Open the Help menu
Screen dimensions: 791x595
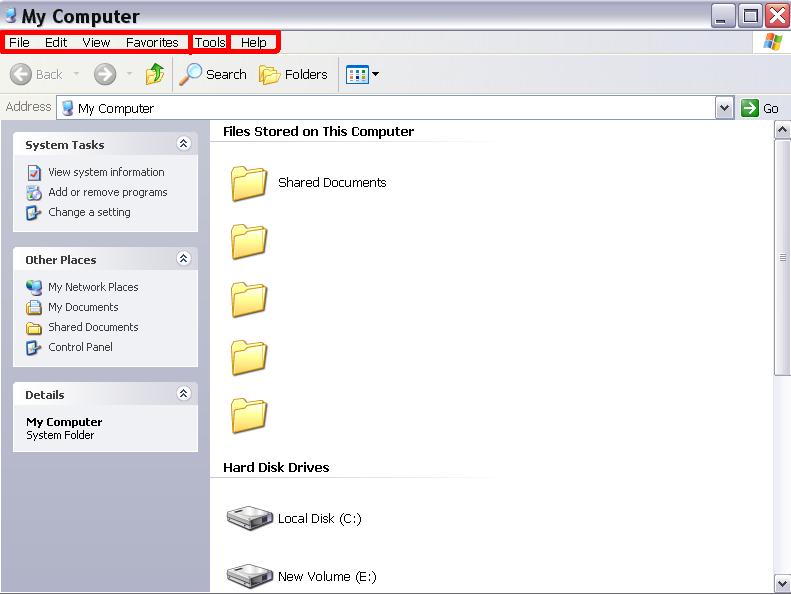coord(253,42)
